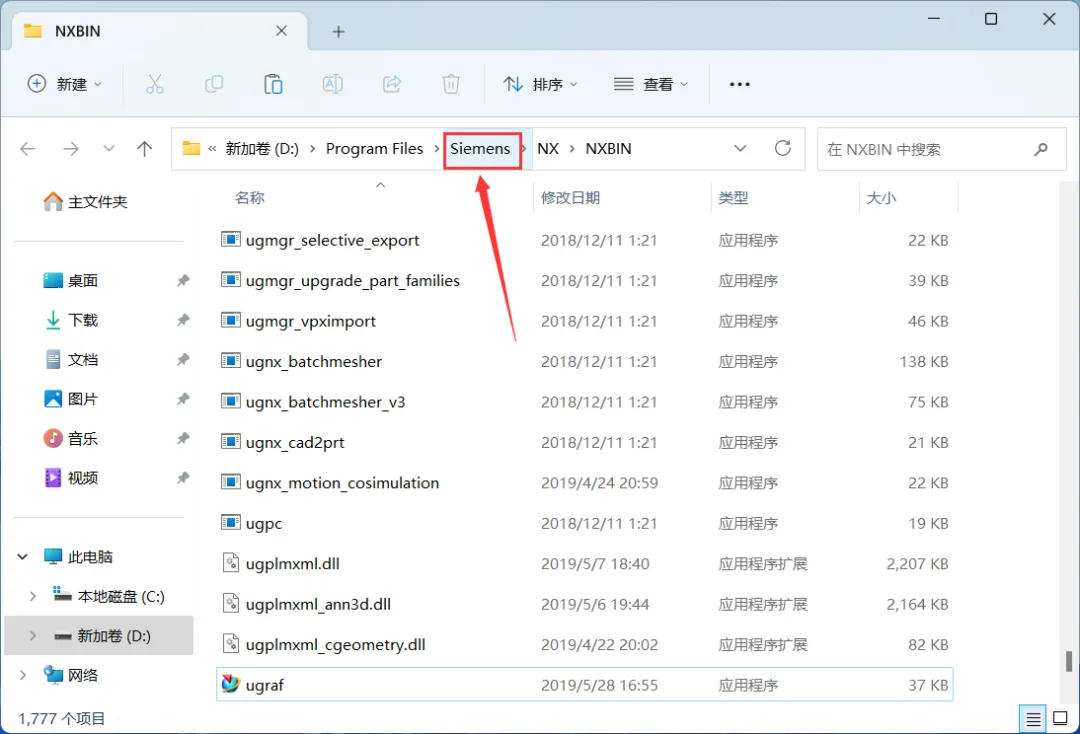Unpin Music (音乐) pin icon
Image resolution: width=1080 pixels, height=734 pixels.
pos(183,439)
